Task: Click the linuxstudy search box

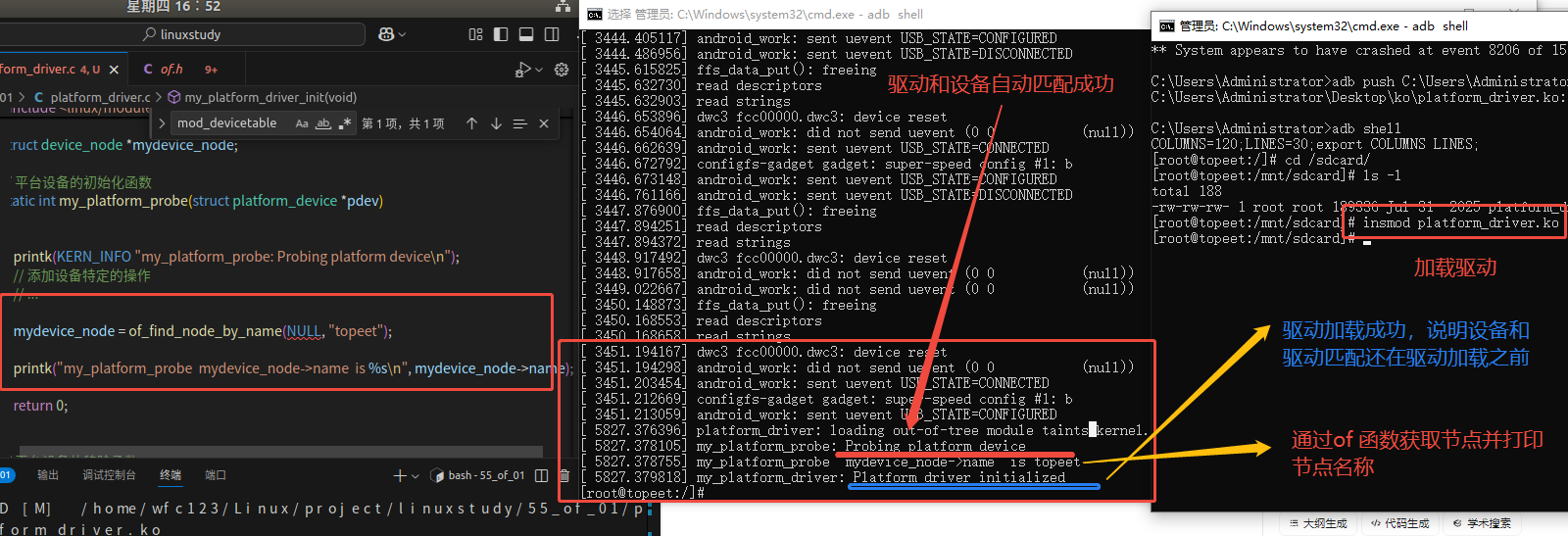Action: (182, 34)
